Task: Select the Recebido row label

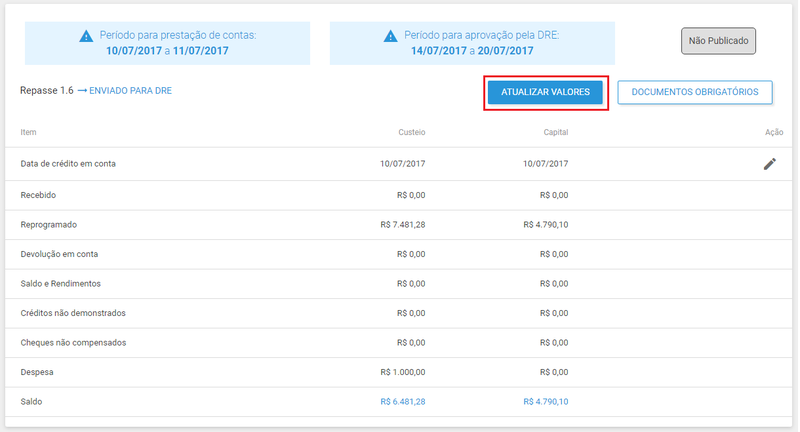Action: pyautogui.click(x=38, y=195)
